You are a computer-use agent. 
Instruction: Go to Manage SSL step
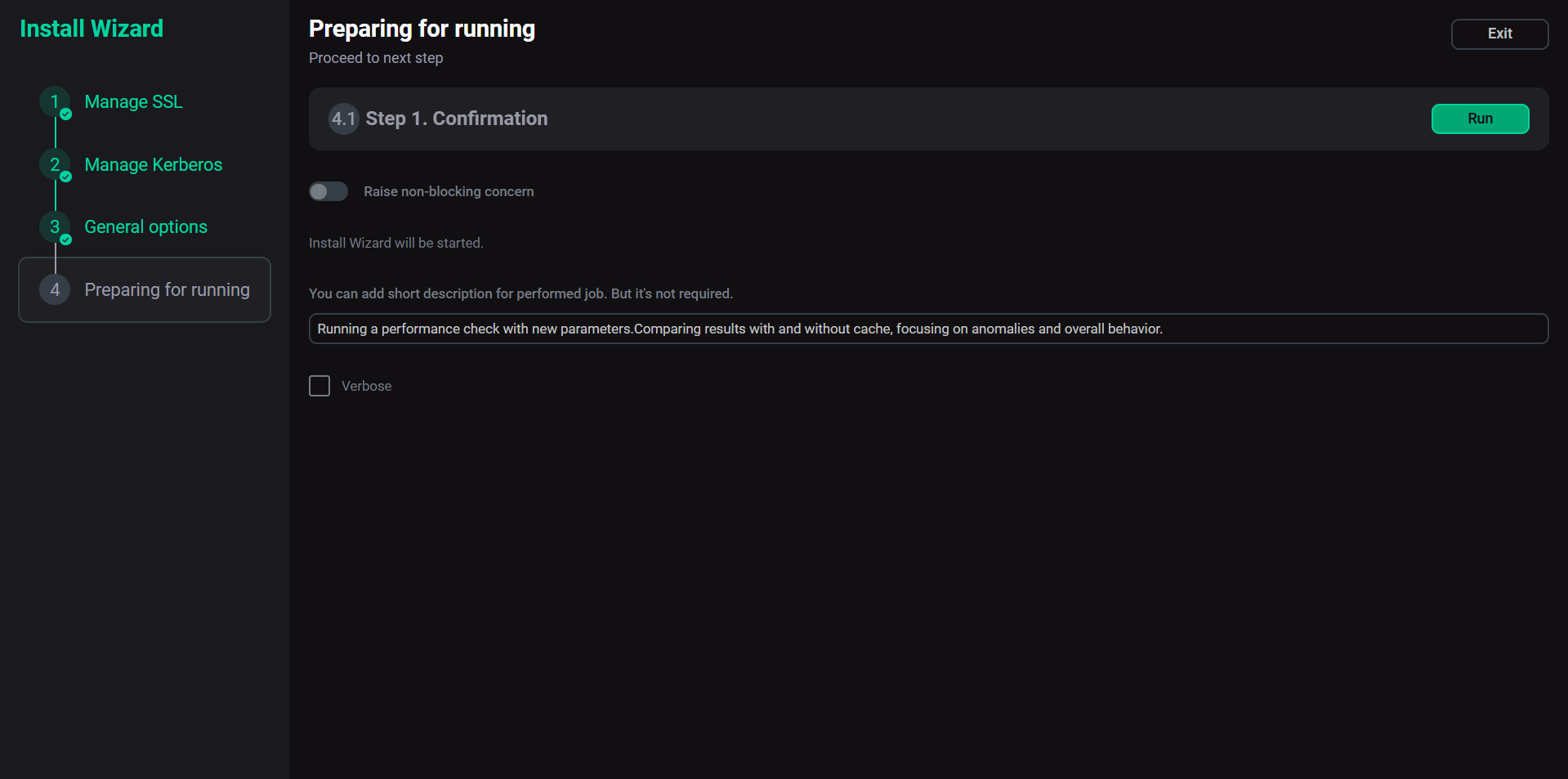pos(133,101)
